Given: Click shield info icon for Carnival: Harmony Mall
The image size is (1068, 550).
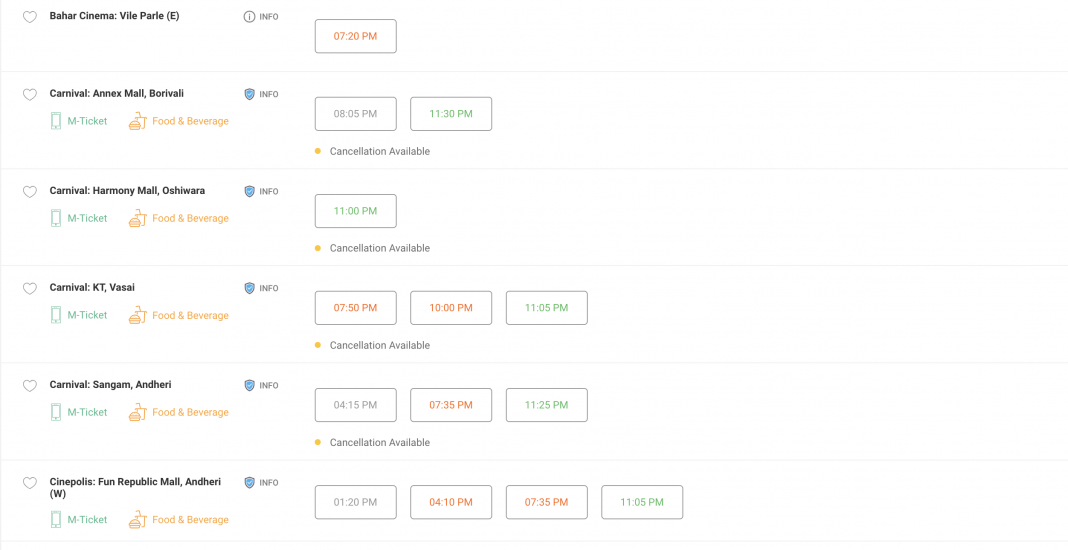Looking at the screenshot, I should coord(250,191).
